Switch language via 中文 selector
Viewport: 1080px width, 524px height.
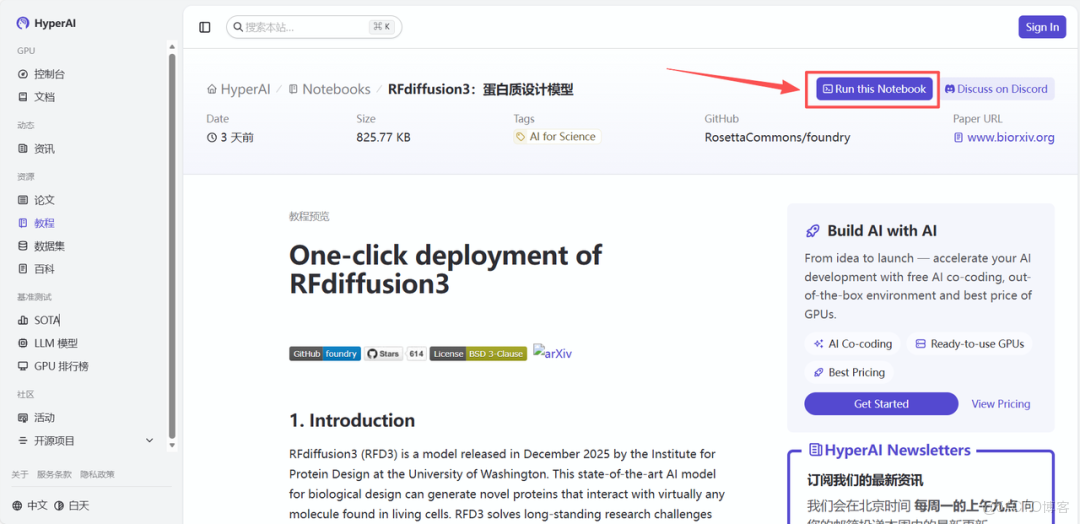(x=30, y=505)
